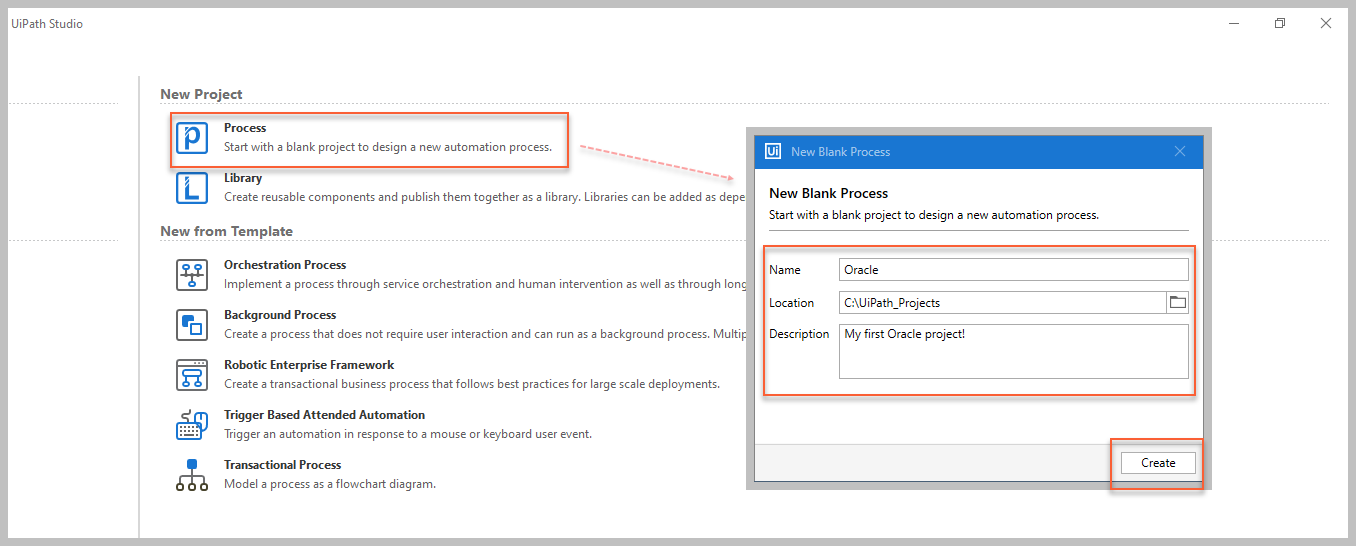The height and width of the screenshot is (546, 1356).
Task: Pick the Trigger Based Attended Automation icon
Action: [192, 425]
